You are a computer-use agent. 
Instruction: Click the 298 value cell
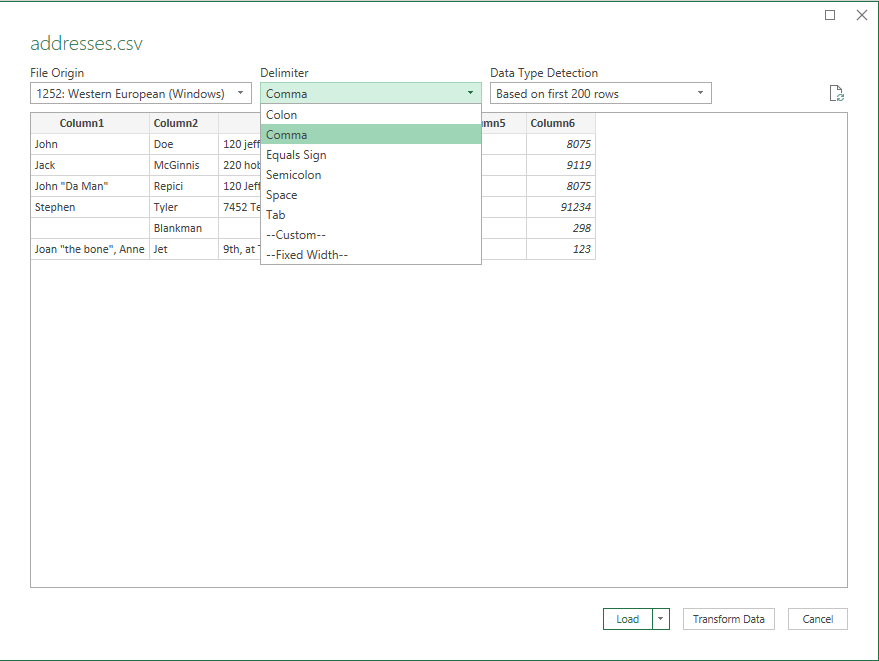point(561,228)
